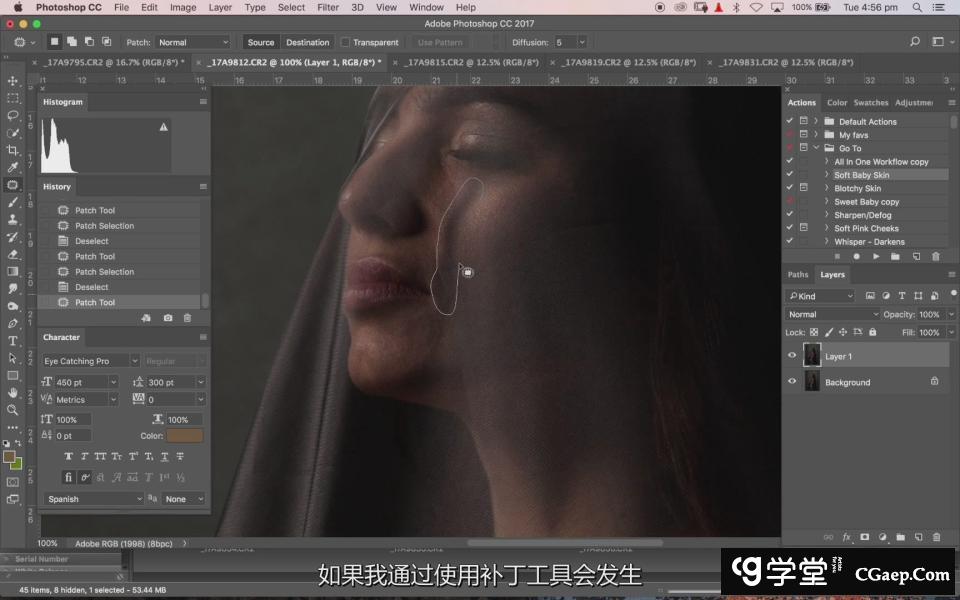This screenshot has width=960, height=600.
Task: Click the add layer mask icon
Action: click(864, 537)
